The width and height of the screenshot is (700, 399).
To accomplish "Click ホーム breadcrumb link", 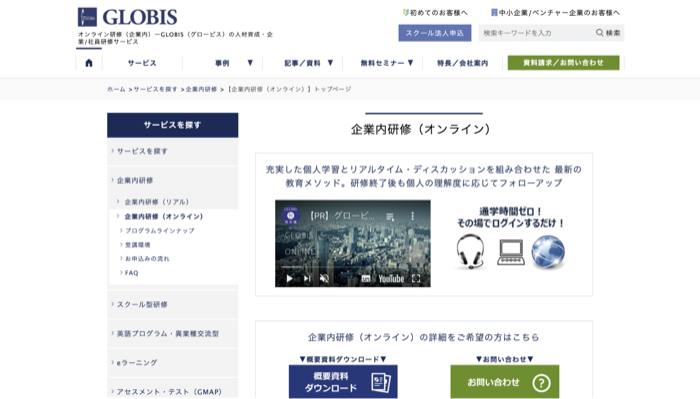I will 116,89.
